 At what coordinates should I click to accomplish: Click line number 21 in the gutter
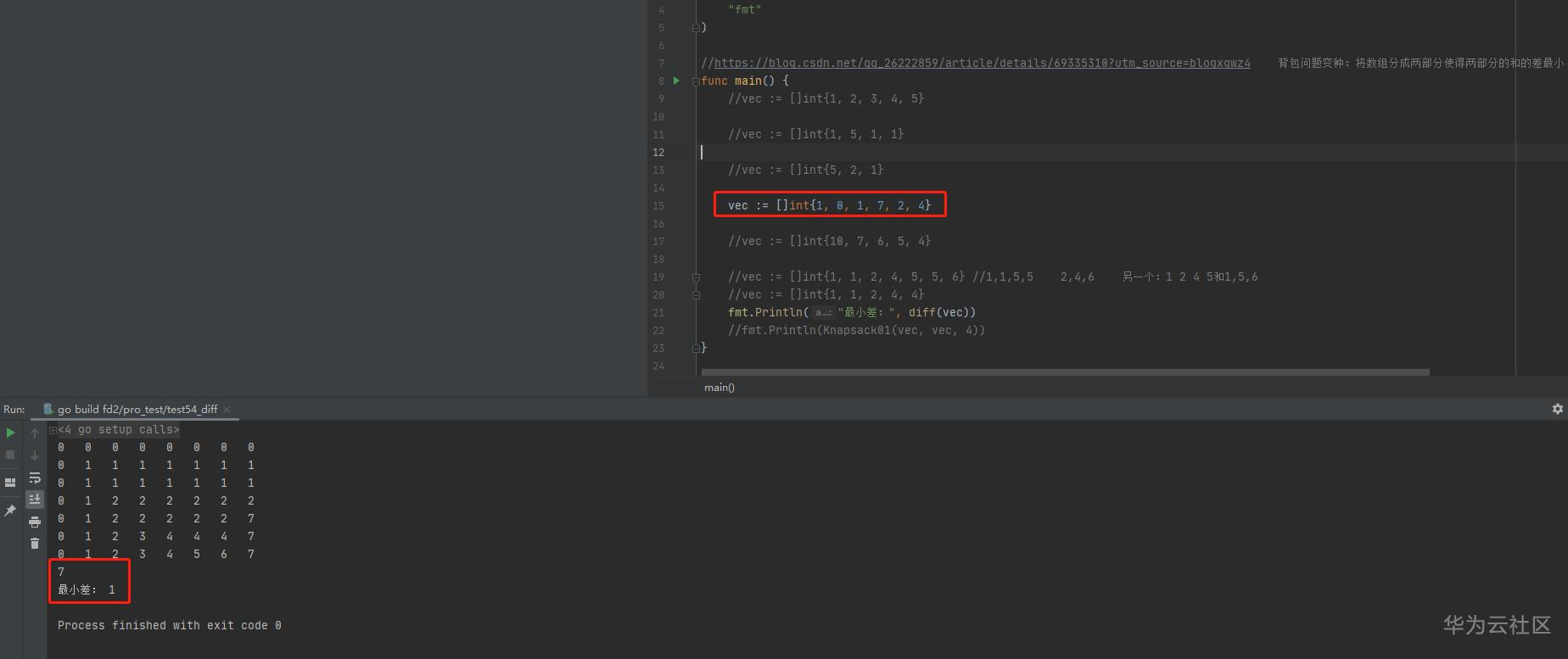(x=659, y=312)
